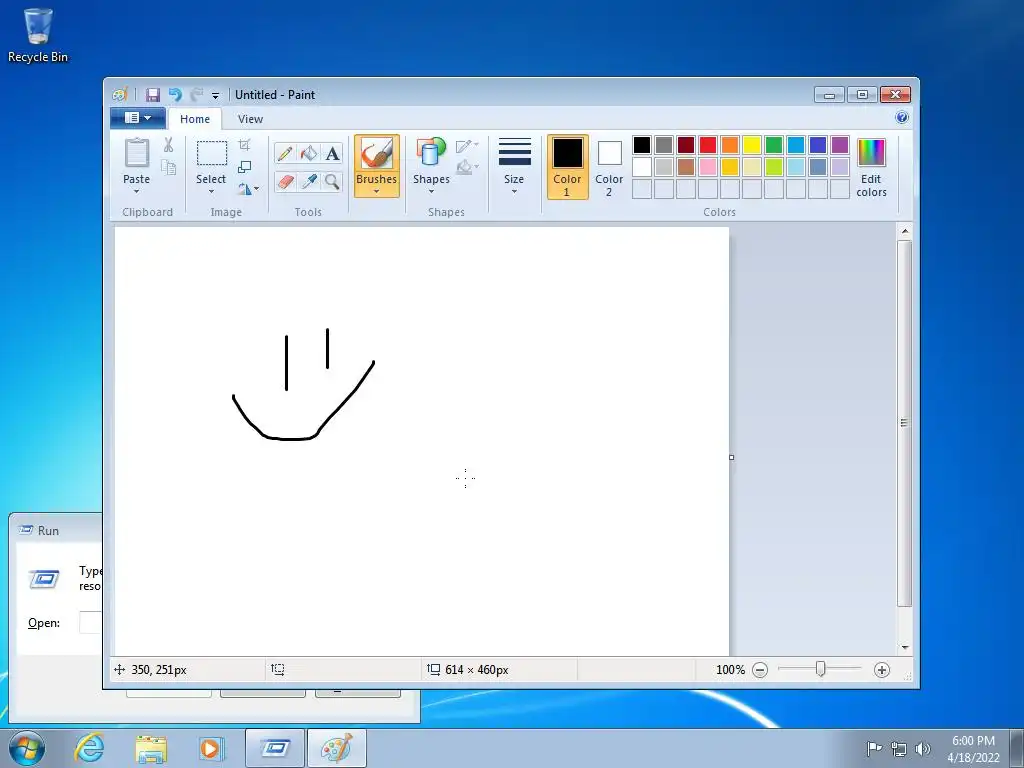
Task: Click the Shape fill icon
Action: (466, 167)
